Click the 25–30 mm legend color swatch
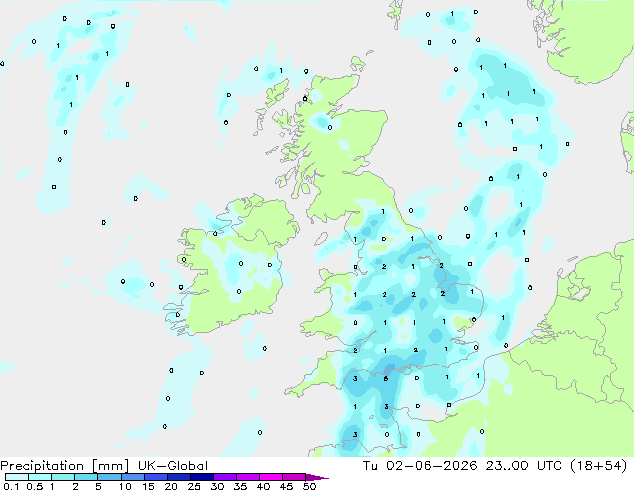Viewport: 634px width, 490px height. (202, 477)
